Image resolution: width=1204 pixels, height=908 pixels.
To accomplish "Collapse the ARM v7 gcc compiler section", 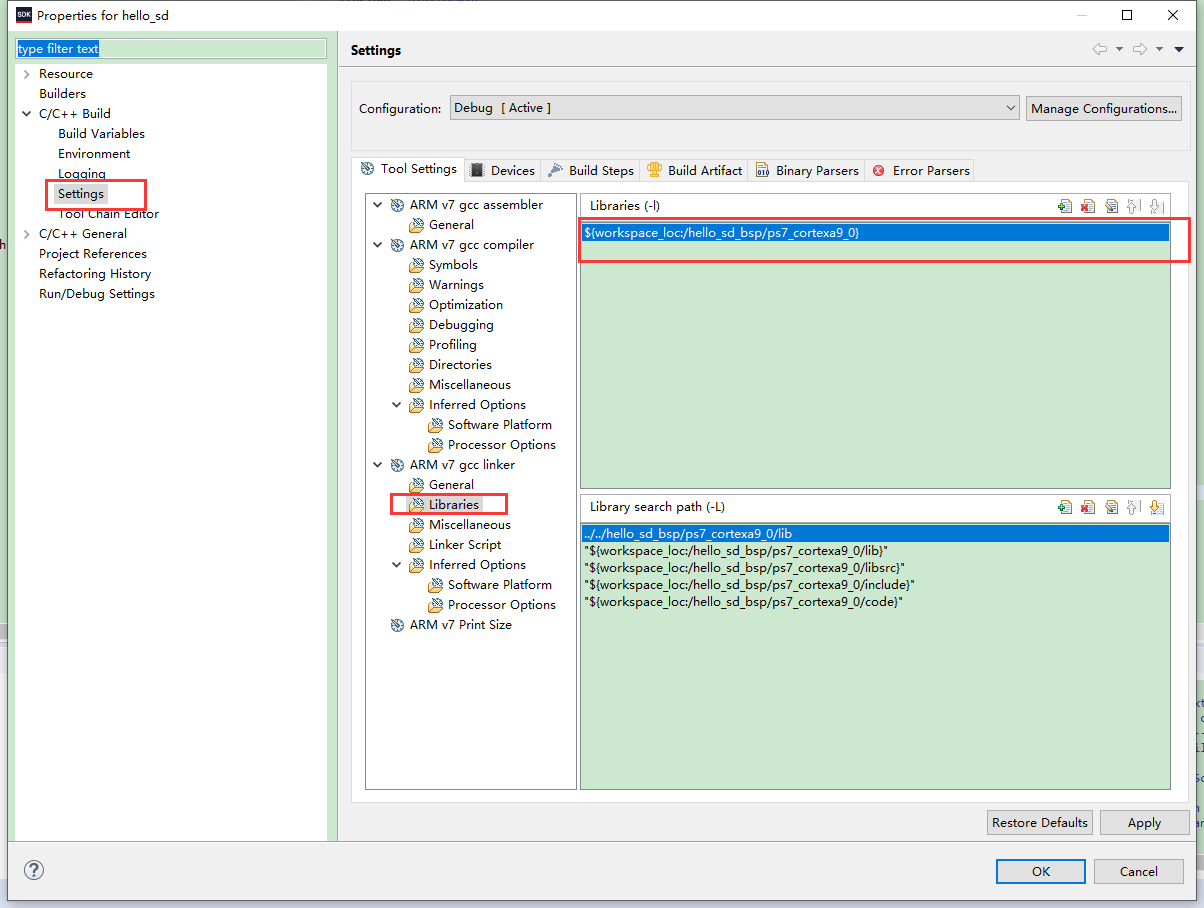I will tap(378, 244).
